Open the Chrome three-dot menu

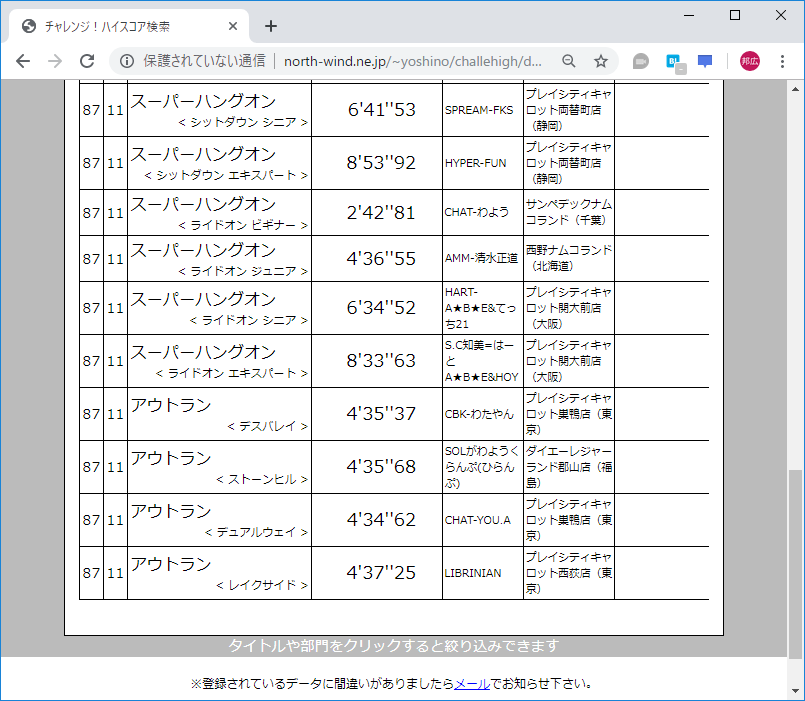coord(783,61)
